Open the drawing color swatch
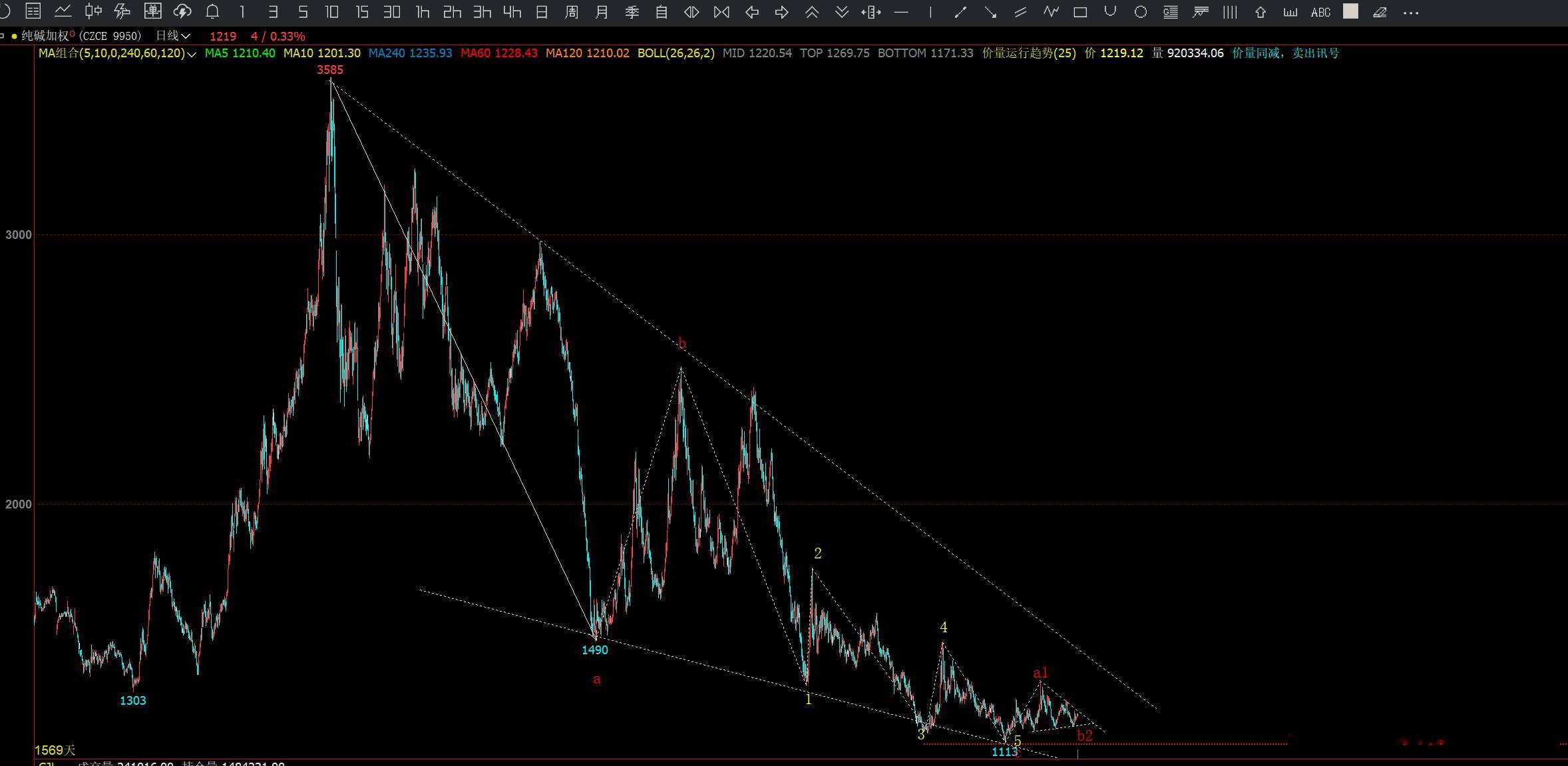Image resolution: width=1568 pixels, height=766 pixels. click(x=1350, y=11)
